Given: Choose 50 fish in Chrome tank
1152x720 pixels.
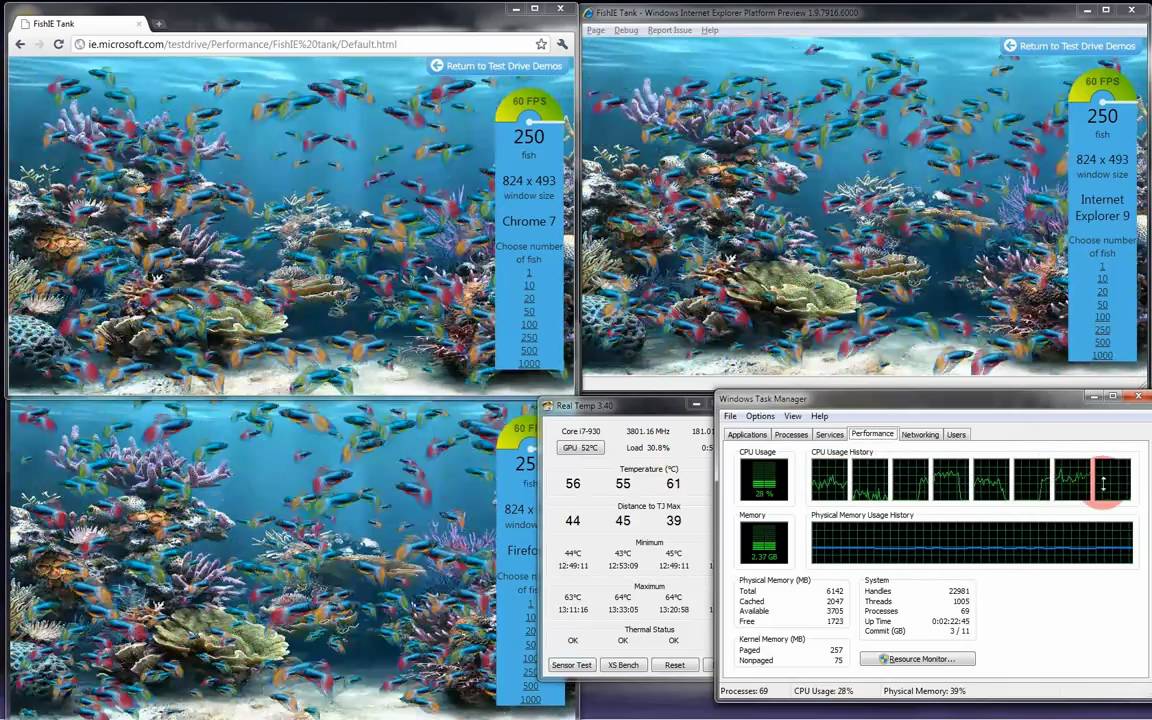Looking at the screenshot, I should point(529,312).
